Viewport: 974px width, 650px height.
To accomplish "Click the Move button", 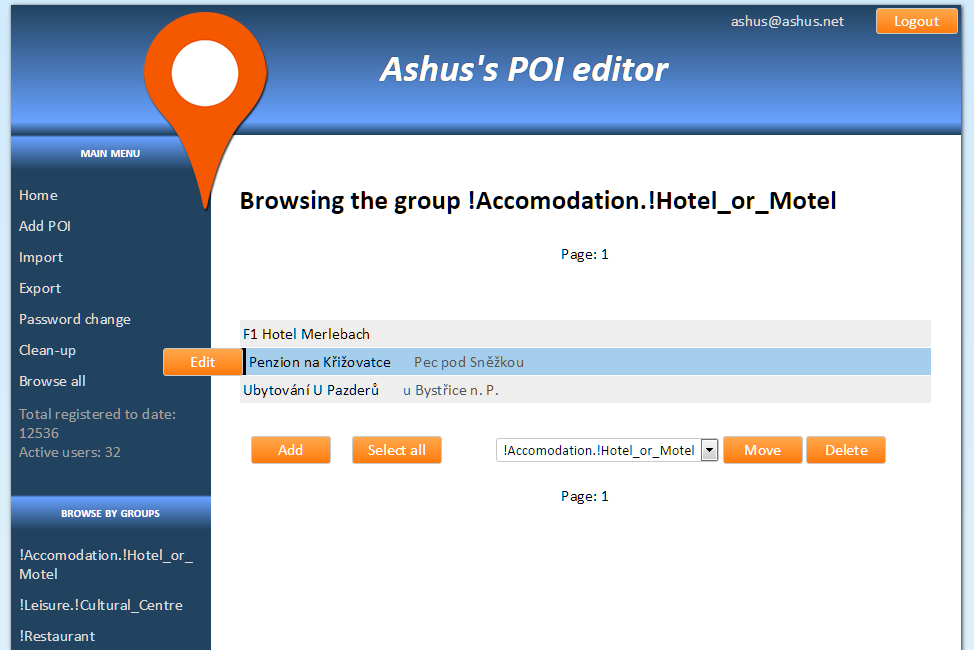I will coord(762,450).
